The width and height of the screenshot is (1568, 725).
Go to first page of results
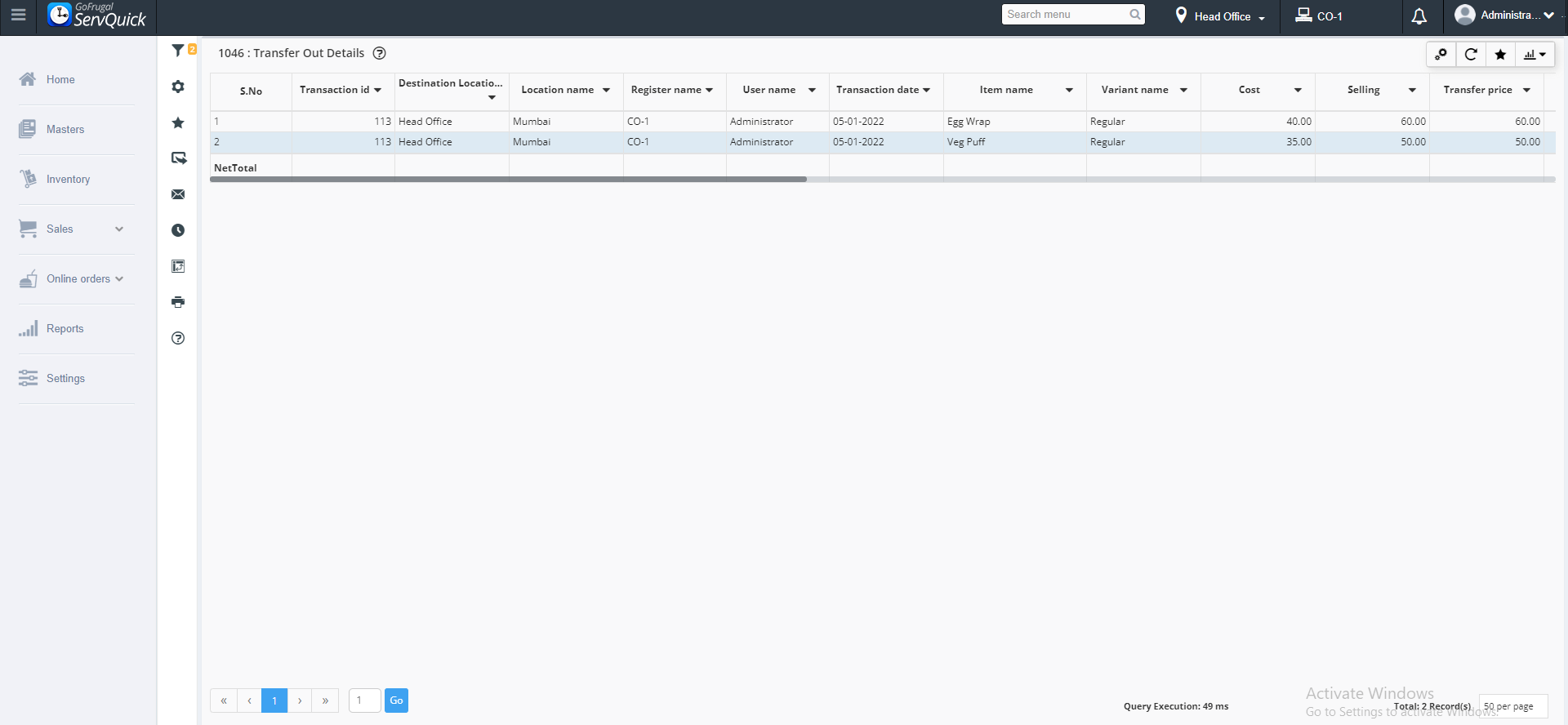pos(224,701)
